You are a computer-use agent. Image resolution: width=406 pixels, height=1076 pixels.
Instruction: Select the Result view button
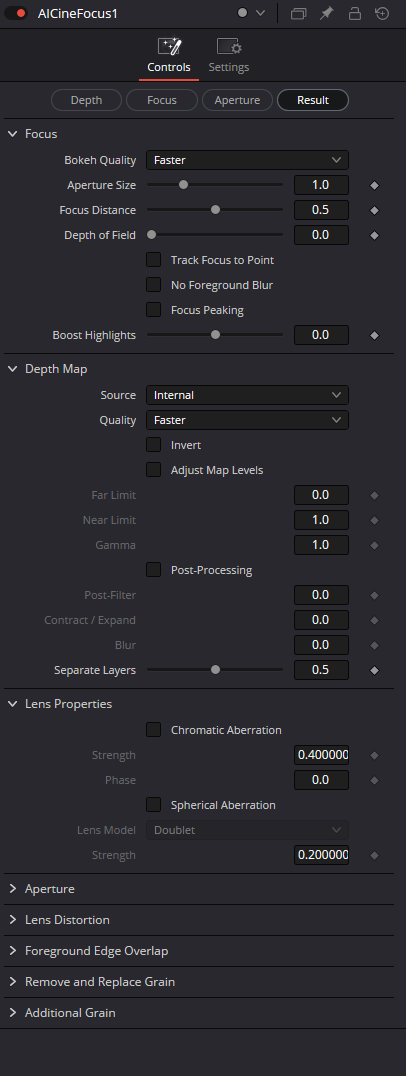313,100
